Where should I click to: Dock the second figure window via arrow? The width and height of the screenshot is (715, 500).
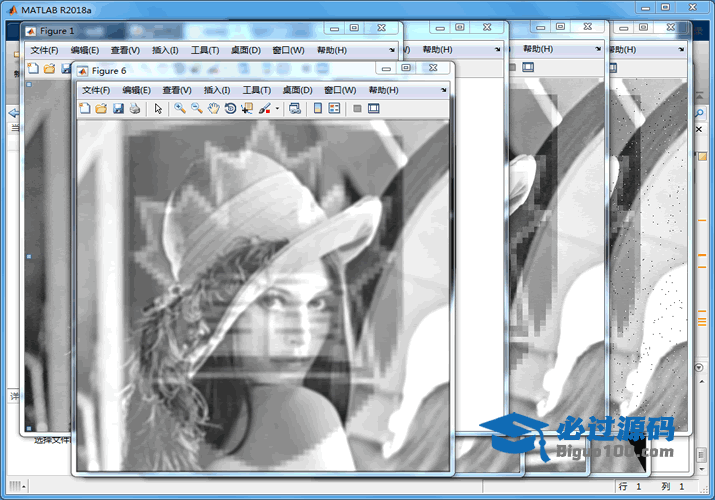[497, 49]
